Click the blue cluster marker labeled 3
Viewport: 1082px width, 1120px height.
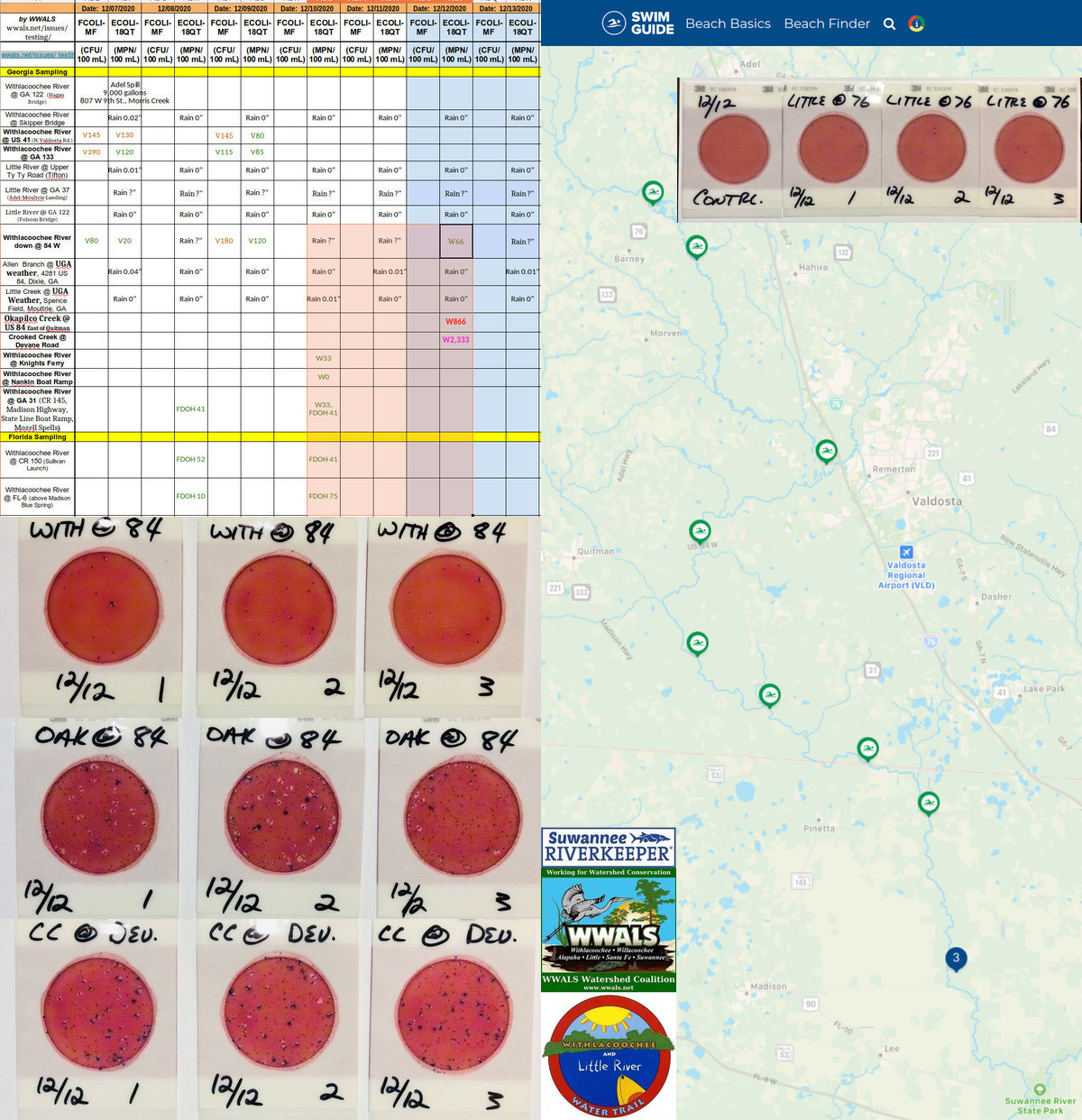(956, 959)
